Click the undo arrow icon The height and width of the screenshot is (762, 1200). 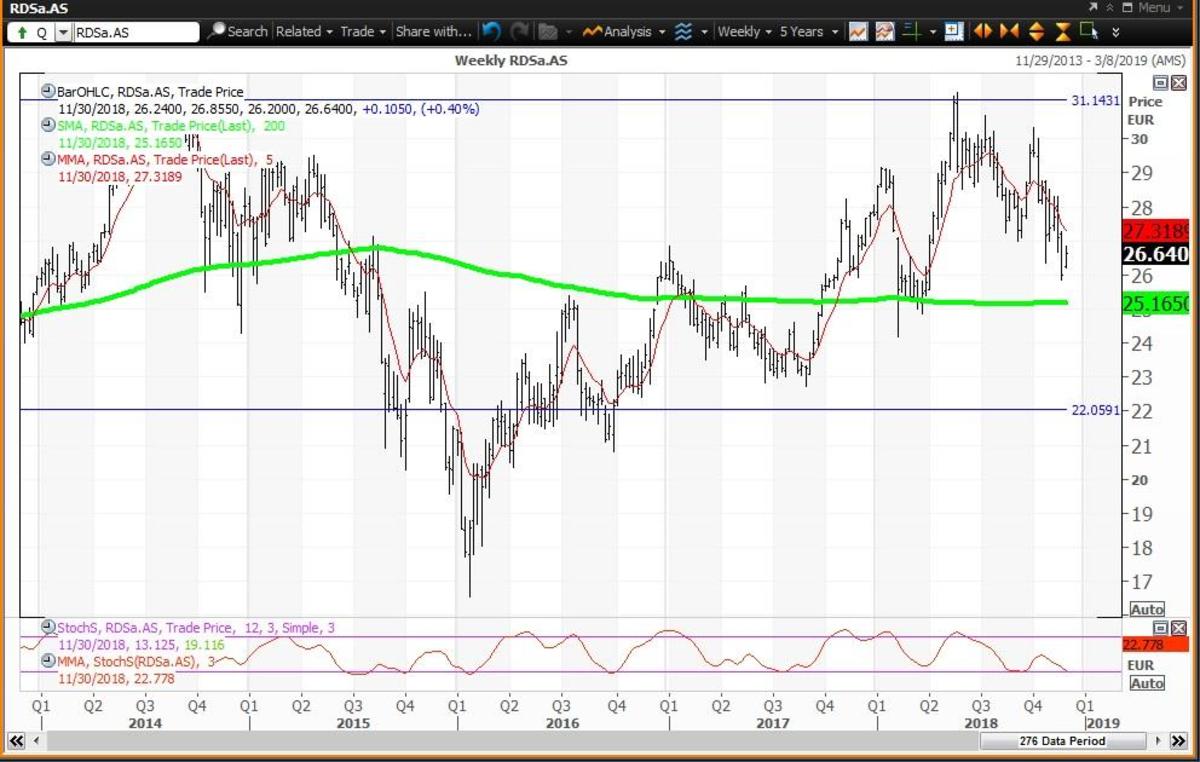click(490, 32)
